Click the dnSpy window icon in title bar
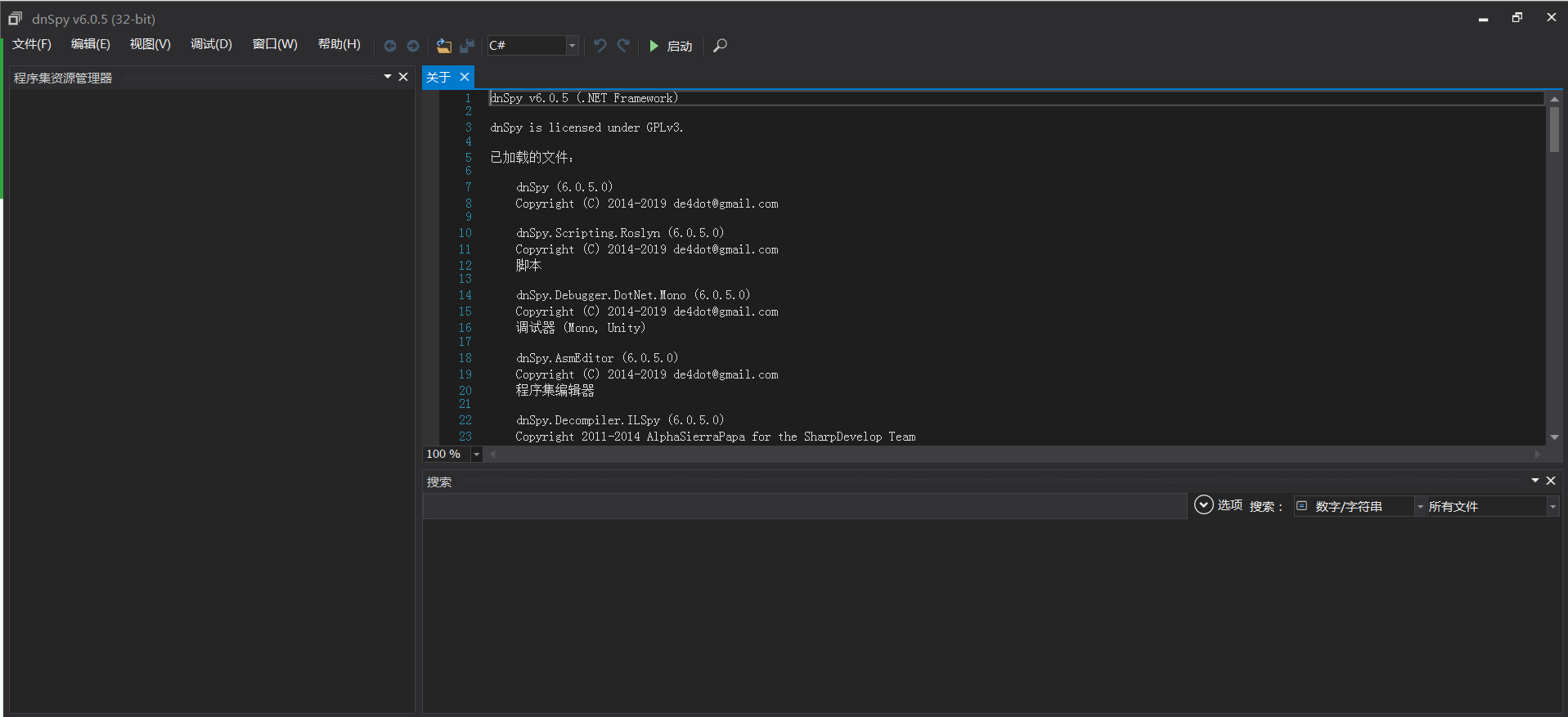Viewport: 1568px width, 717px height. pyautogui.click(x=15, y=18)
